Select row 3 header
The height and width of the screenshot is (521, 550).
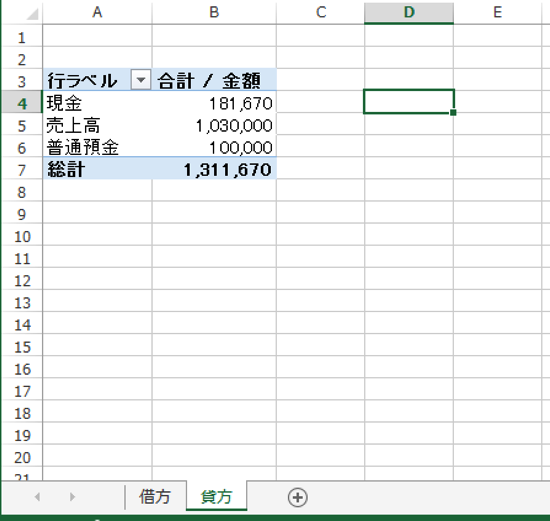tap(22, 80)
